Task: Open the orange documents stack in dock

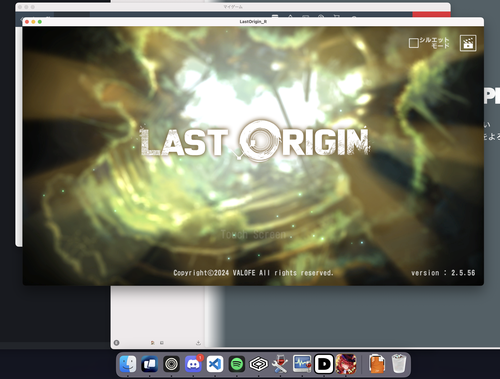Action: coord(377,364)
